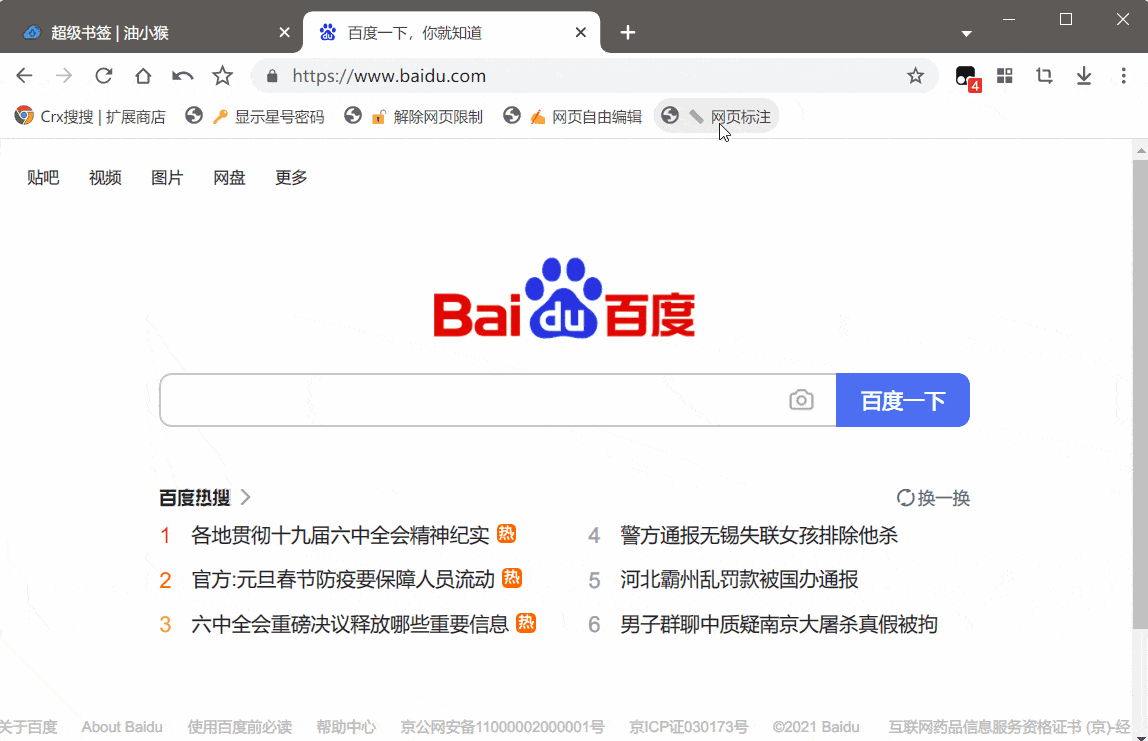The width and height of the screenshot is (1148, 741).
Task: Run the 显示星号密码 bookmarklet
Action: [255, 116]
